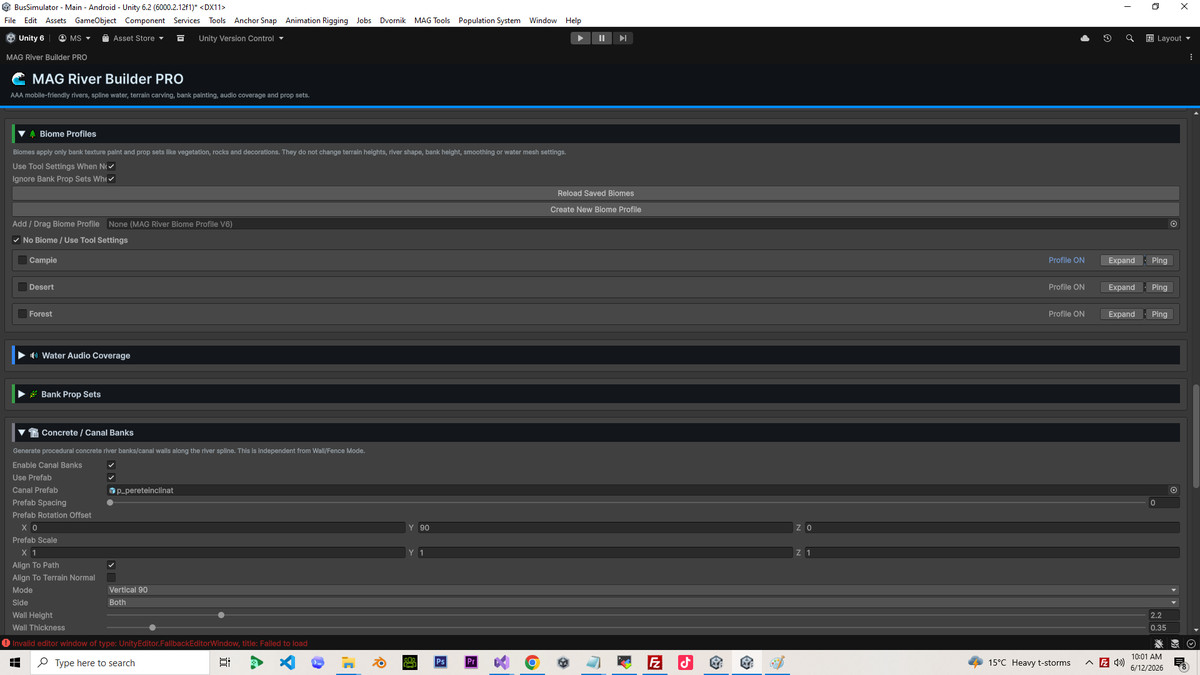The width and height of the screenshot is (1200, 675).
Task: Click the Play button
Action: click(580, 38)
